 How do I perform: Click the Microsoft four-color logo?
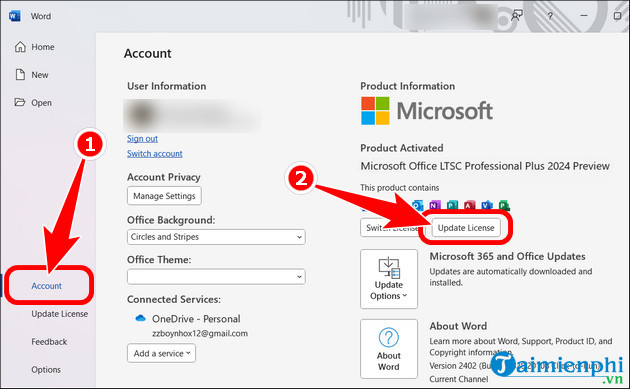coord(375,111)
